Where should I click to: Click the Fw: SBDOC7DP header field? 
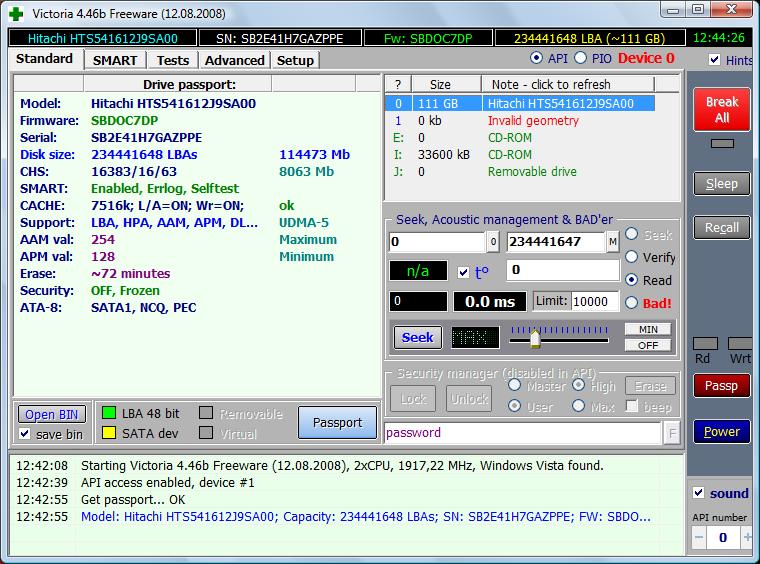coord(428,38)
